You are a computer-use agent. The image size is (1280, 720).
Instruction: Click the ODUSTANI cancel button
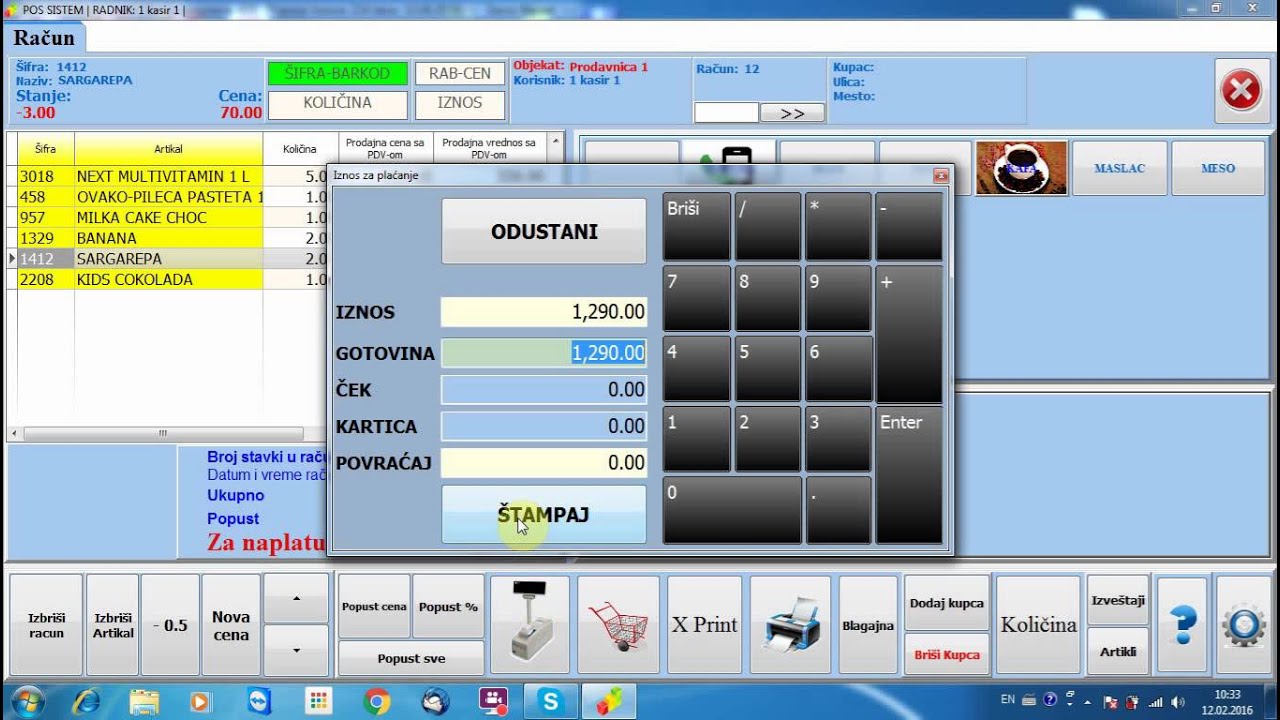[x=544, y=231]
